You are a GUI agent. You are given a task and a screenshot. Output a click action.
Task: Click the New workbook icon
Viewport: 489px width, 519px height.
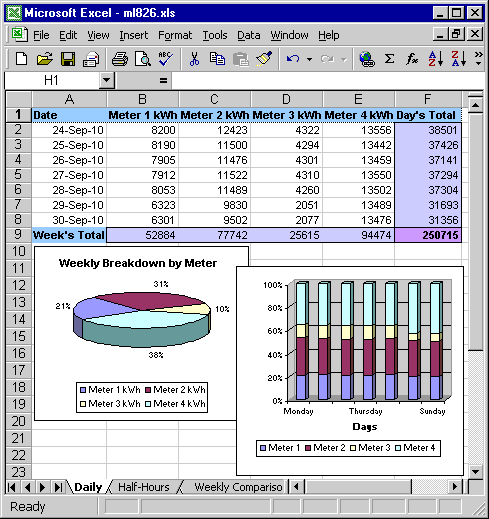coord(22,59)
